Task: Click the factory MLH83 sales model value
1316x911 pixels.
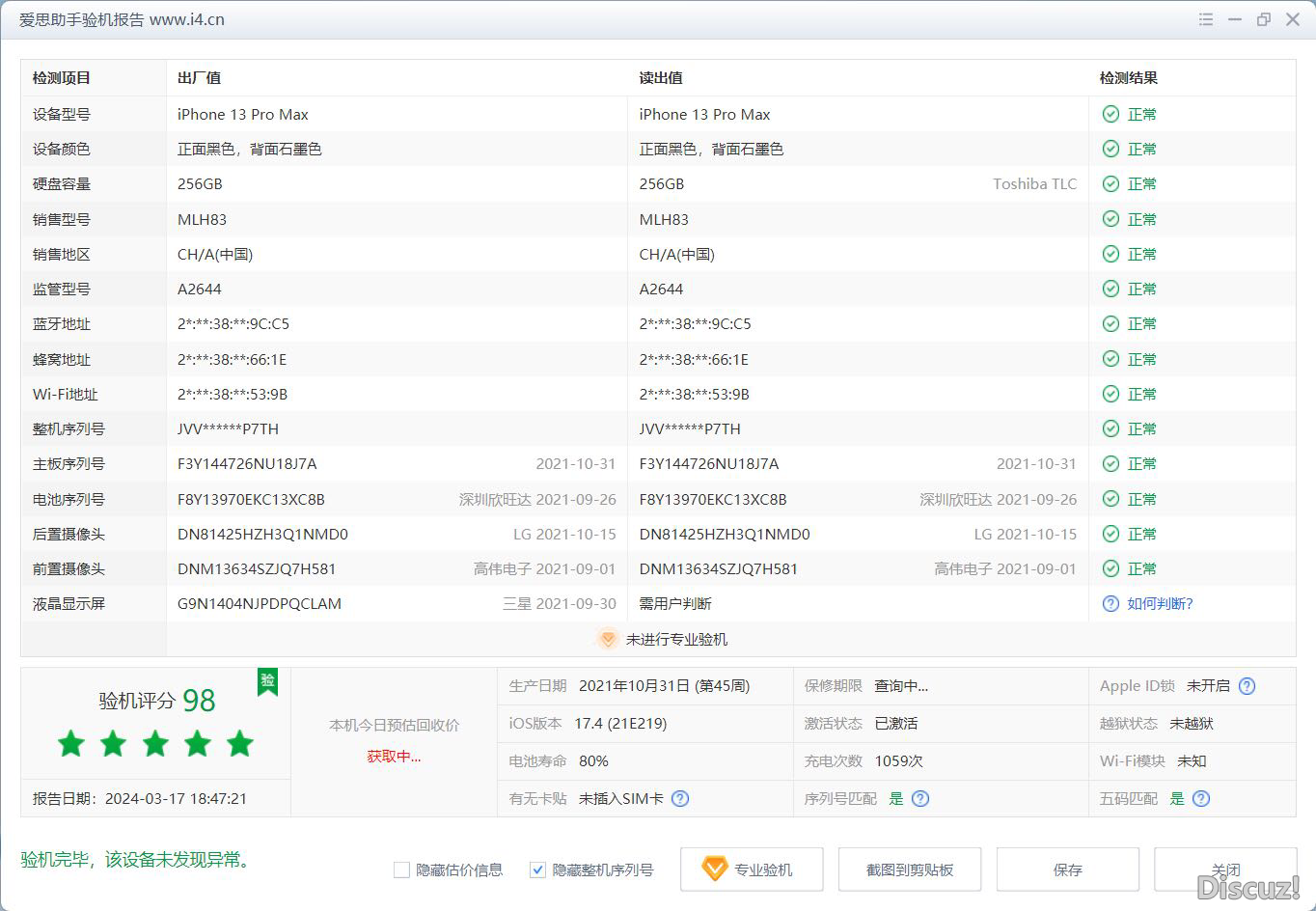Action: coord(202,219)
